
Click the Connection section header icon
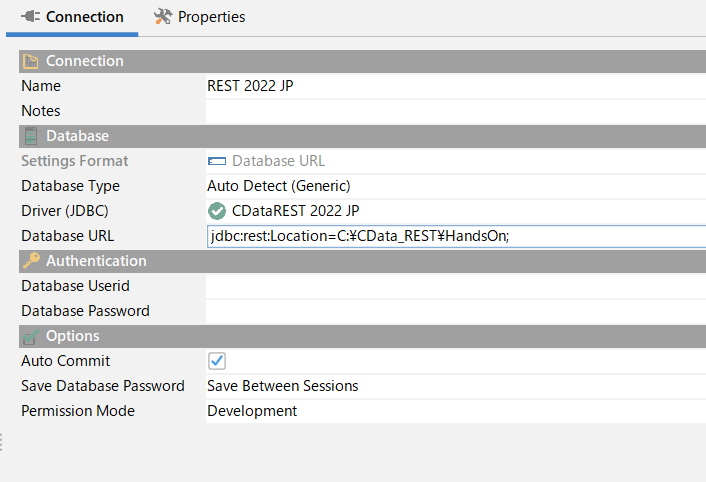(31, 61)
